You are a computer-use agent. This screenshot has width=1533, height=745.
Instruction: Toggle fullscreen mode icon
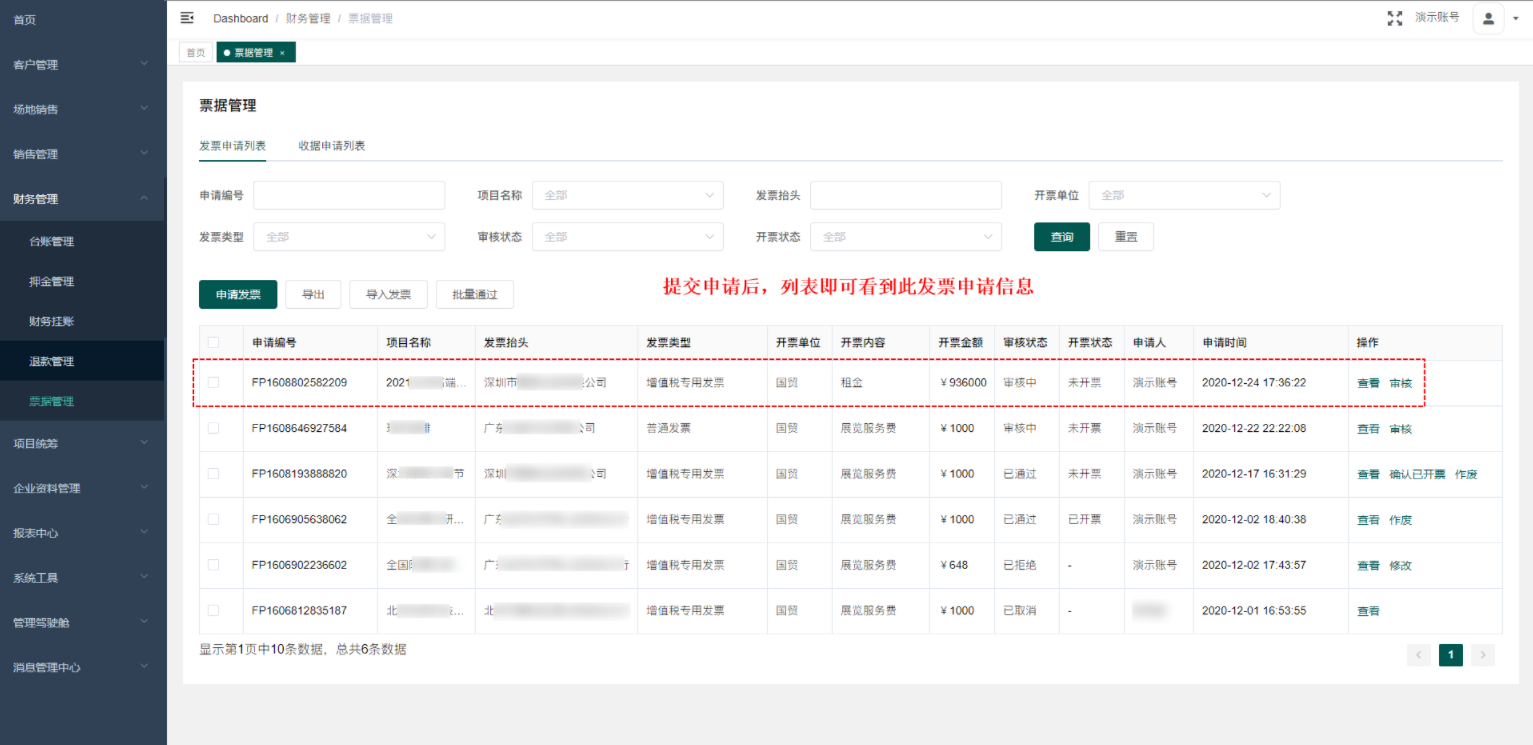[1395, 18]
